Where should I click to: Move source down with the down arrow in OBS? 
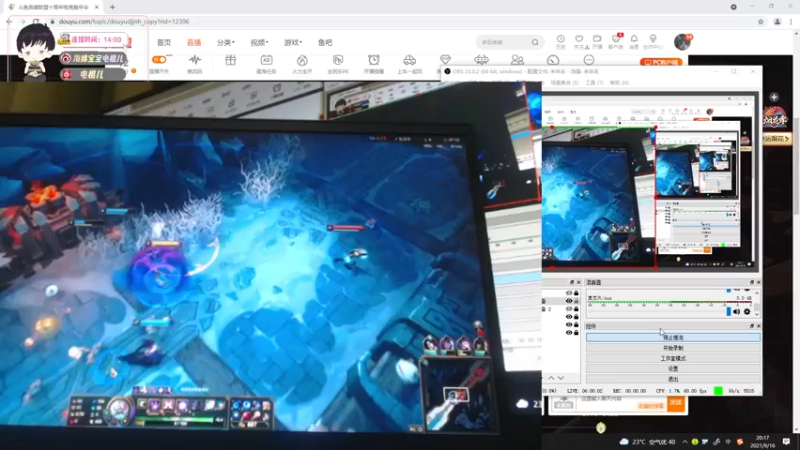[561, 378]
